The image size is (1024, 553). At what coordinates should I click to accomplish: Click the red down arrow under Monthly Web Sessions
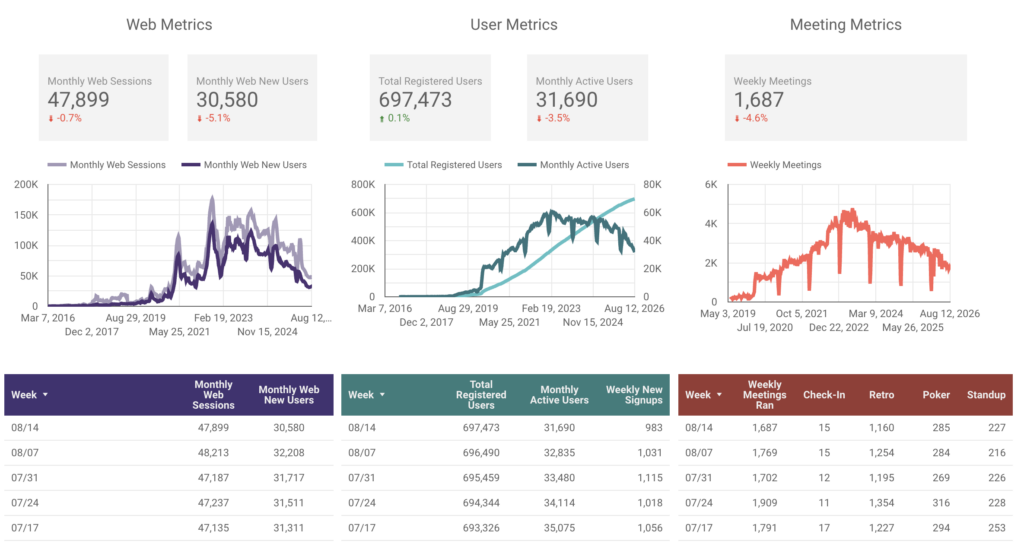pyautogui.click(x=51, y=119)
